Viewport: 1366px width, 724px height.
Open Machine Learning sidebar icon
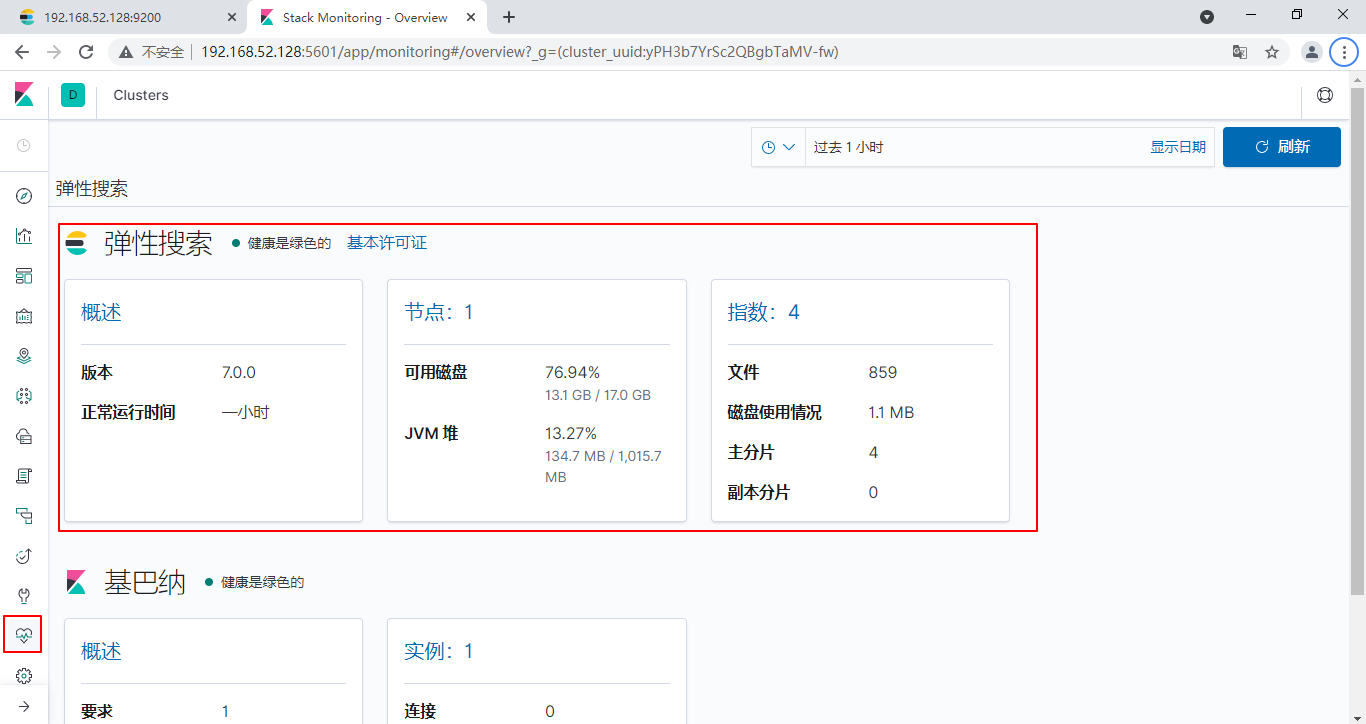click(x=24, y=396)
